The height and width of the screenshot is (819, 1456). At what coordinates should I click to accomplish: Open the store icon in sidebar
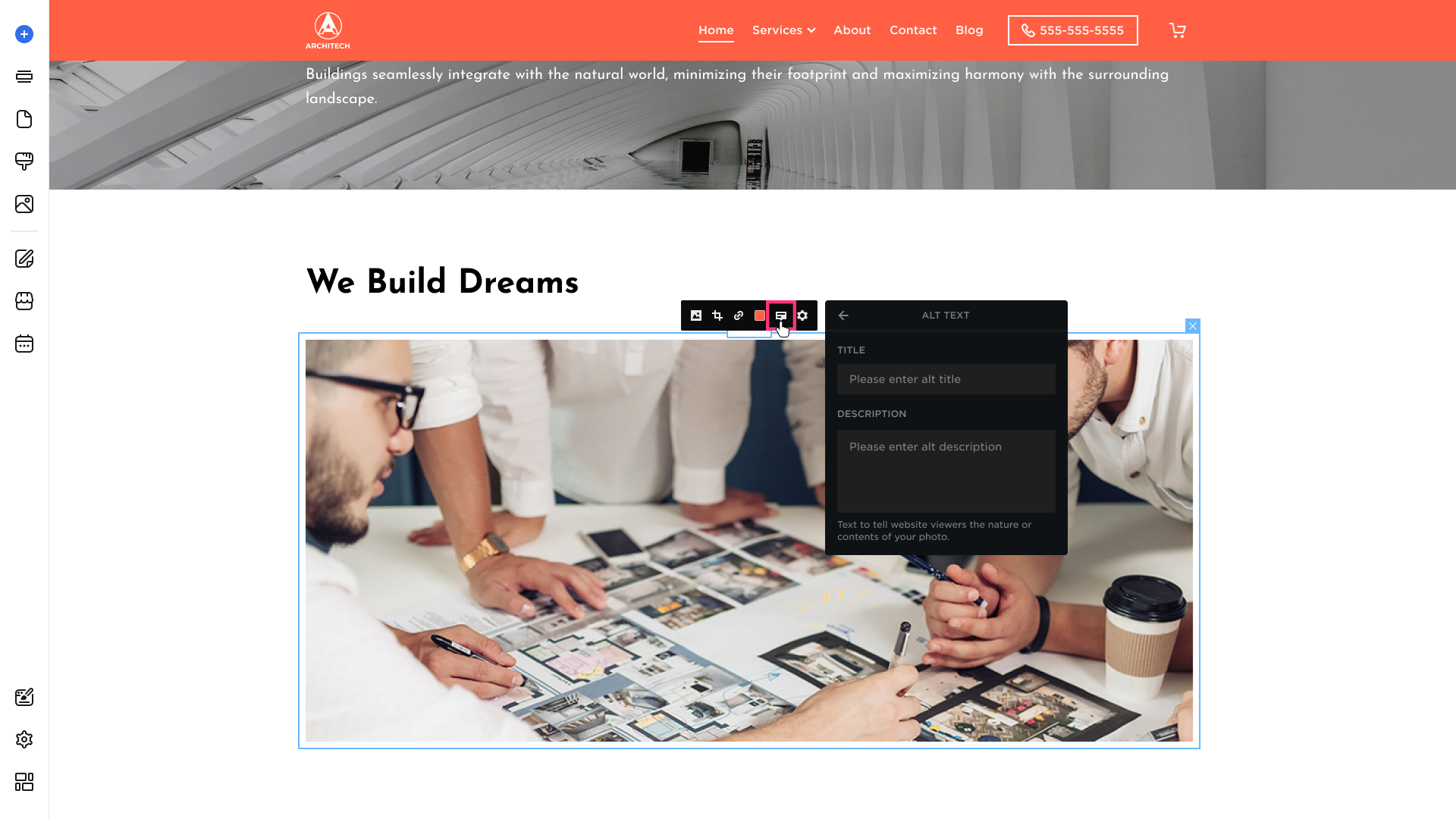point(24,301)
